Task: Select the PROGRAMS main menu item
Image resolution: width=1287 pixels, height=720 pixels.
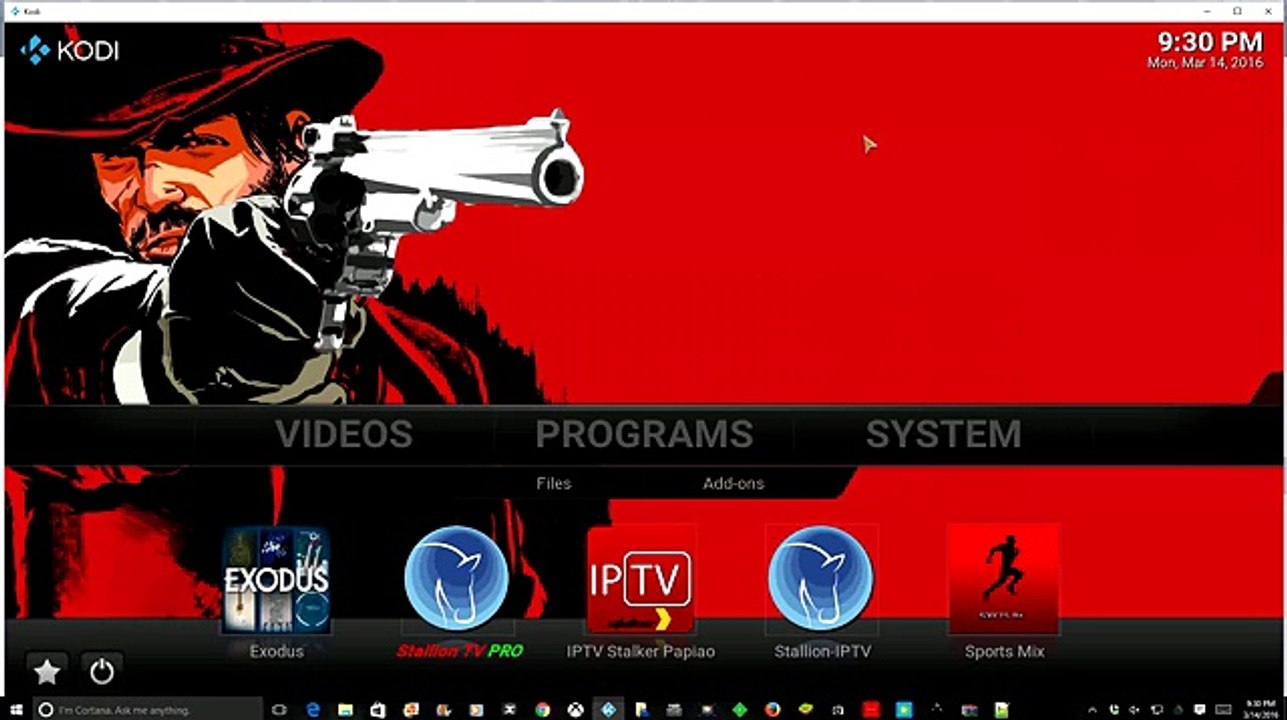Action: 644,434
